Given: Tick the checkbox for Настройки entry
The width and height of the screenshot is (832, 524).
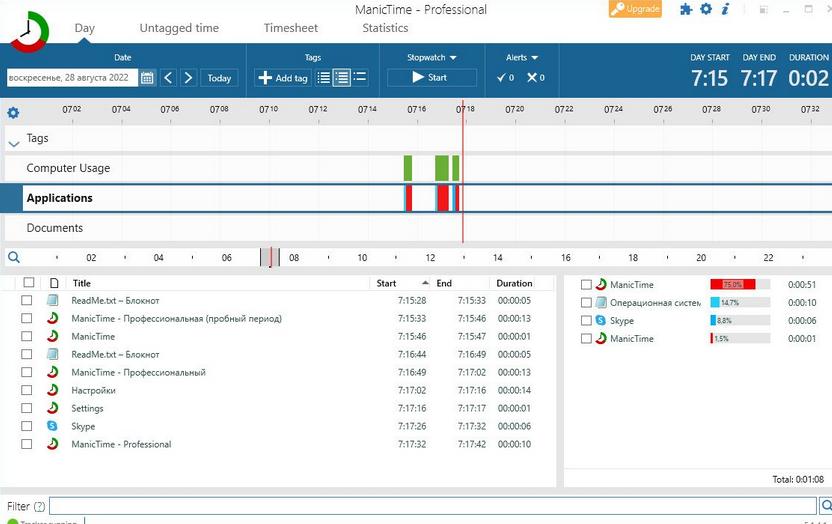Looking at the screenshot, I should point(27,391).
